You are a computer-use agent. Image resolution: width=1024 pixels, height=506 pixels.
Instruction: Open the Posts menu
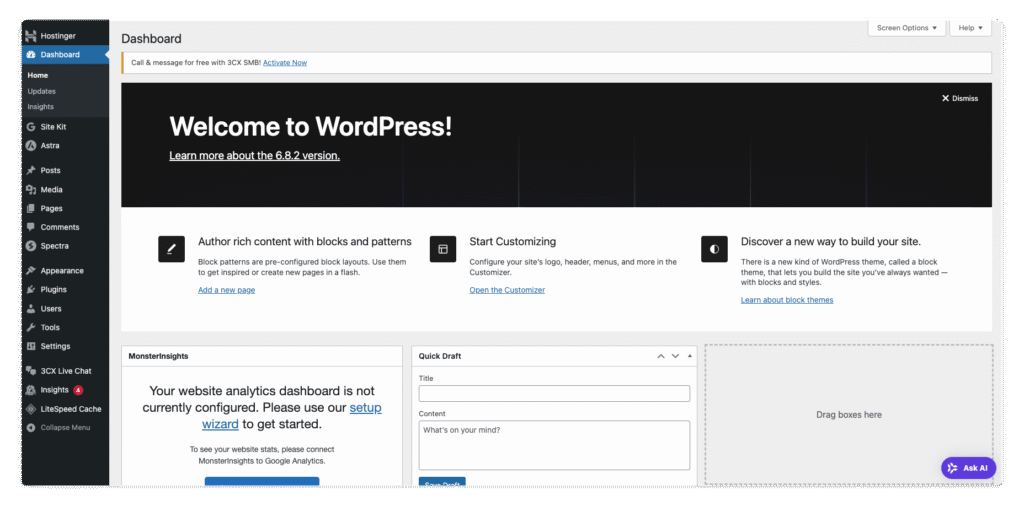pos(65,170)
